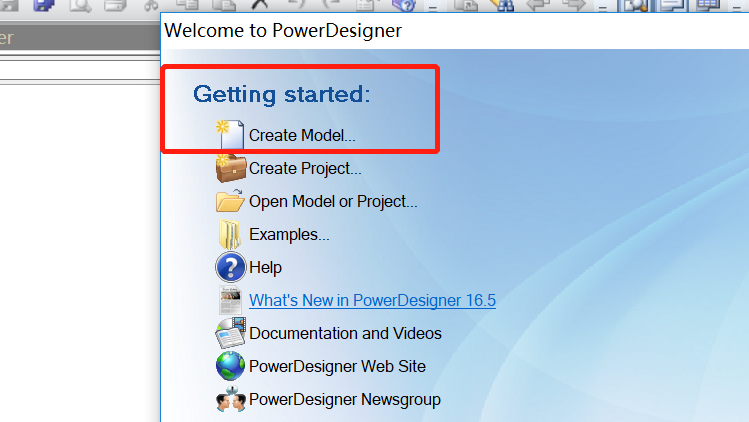Click the Getting started heading
749x422 pixels.
pos(282,94)
